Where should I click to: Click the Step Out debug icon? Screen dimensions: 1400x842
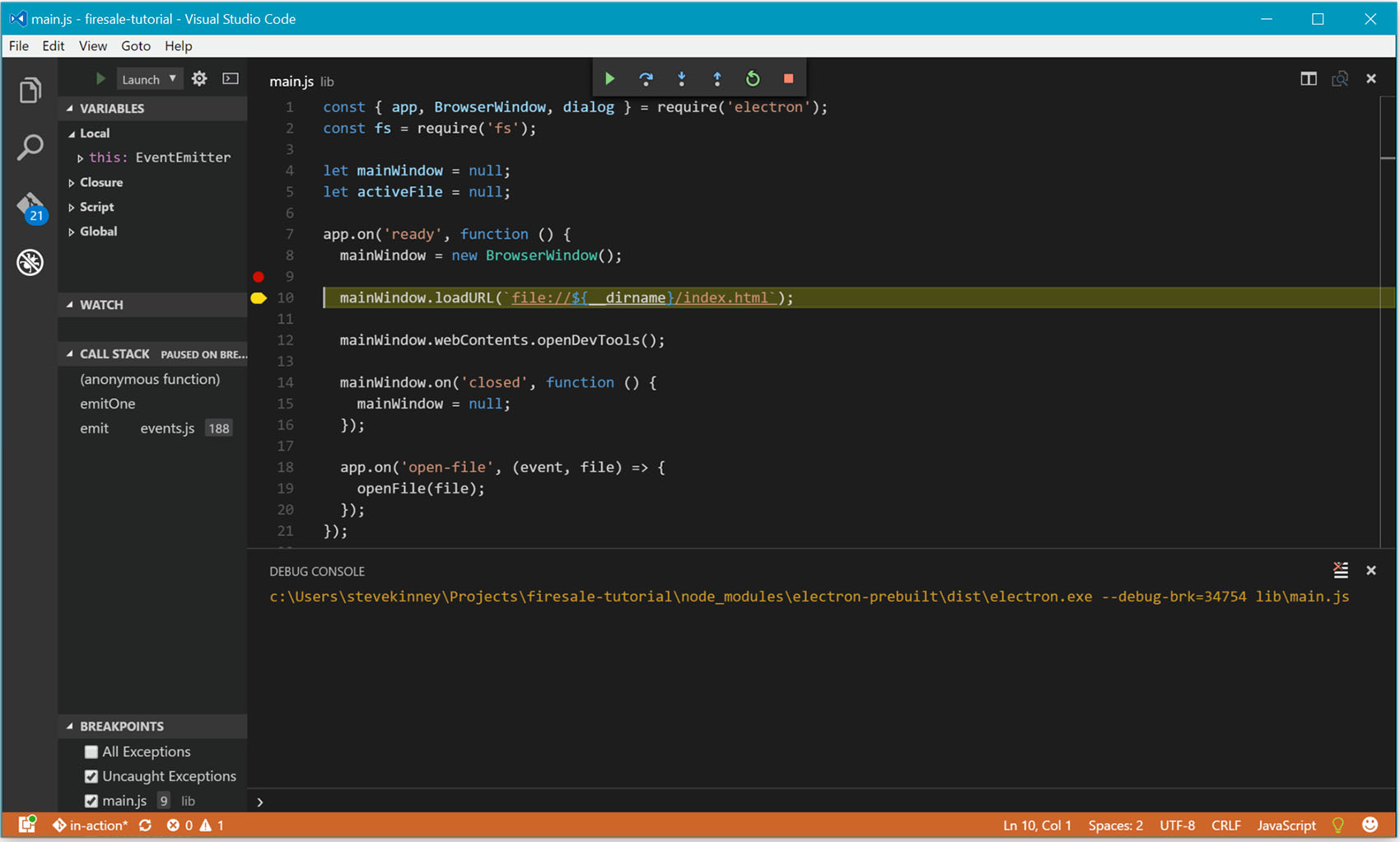pos(716,77)
